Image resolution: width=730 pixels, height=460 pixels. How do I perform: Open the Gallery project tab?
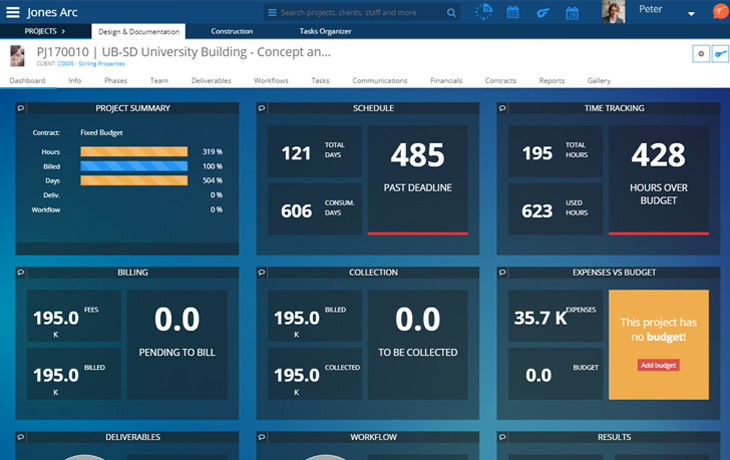pyautogui.click(x=599, y=81)
